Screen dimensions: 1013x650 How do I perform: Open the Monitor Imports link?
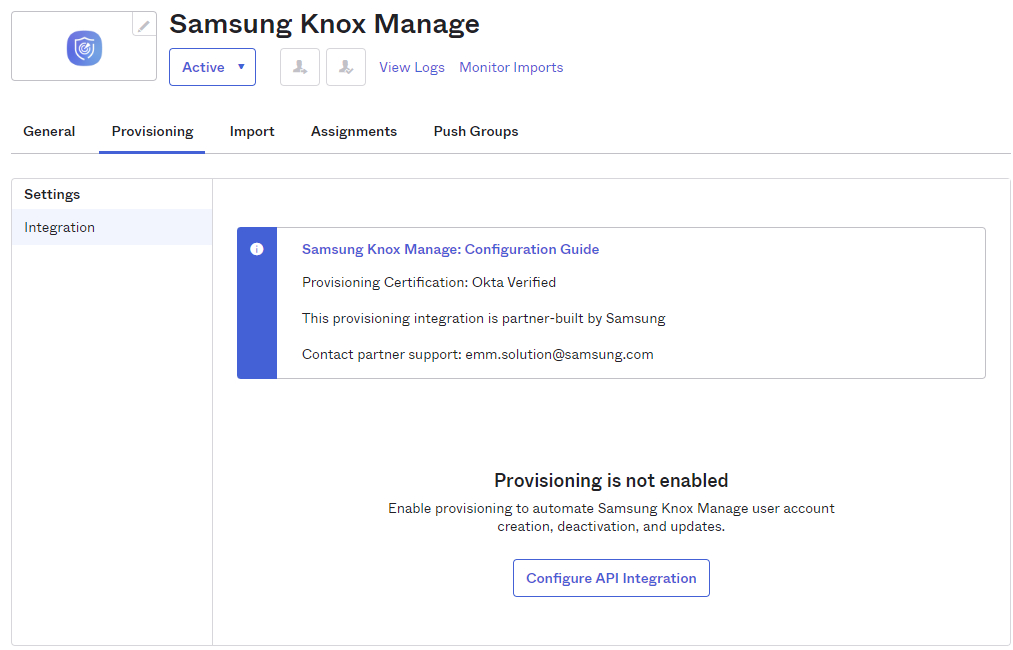[x=511, y=67]
